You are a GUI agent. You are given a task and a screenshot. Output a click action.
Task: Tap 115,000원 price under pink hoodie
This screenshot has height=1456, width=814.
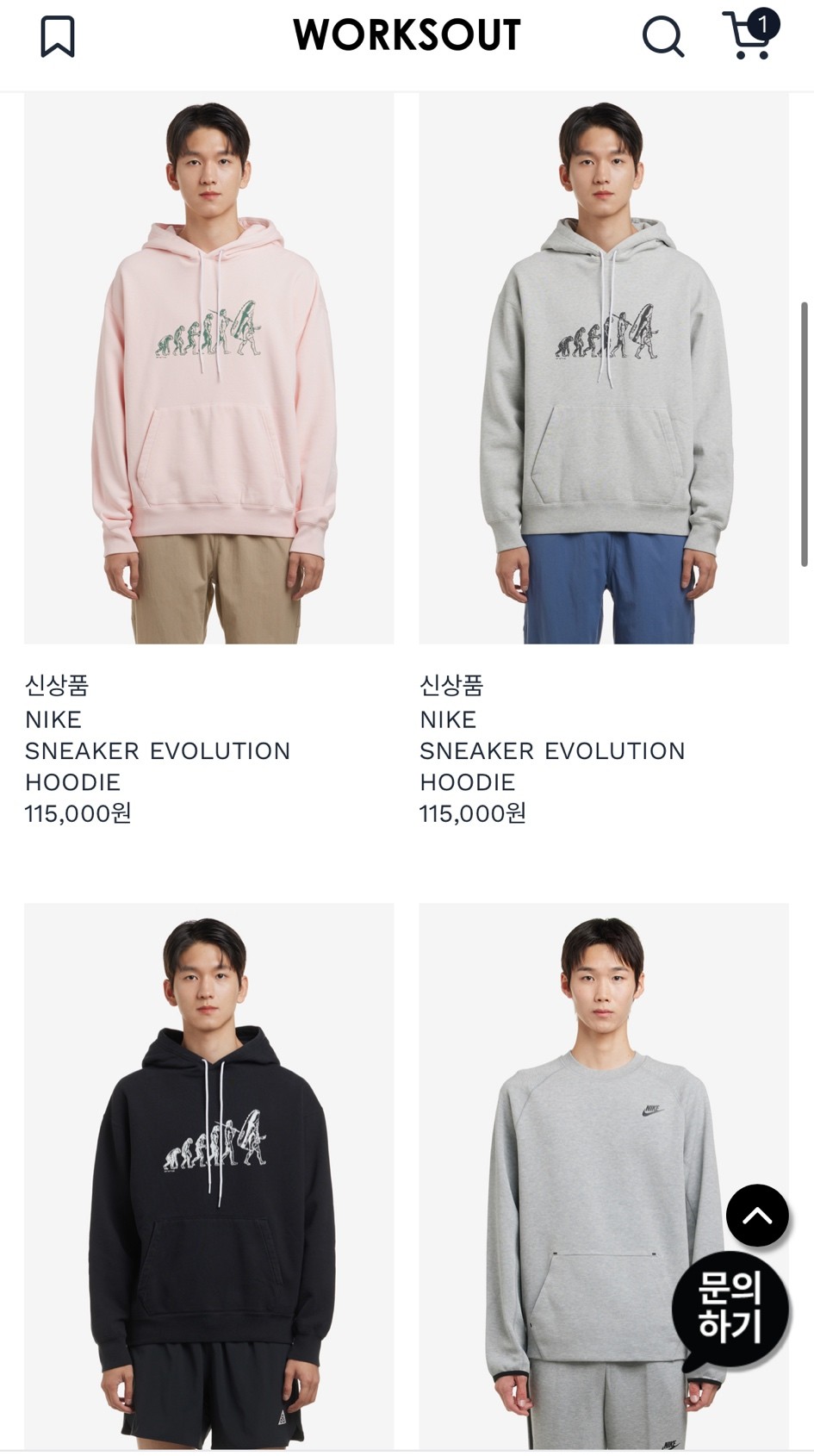click(78, 813)
